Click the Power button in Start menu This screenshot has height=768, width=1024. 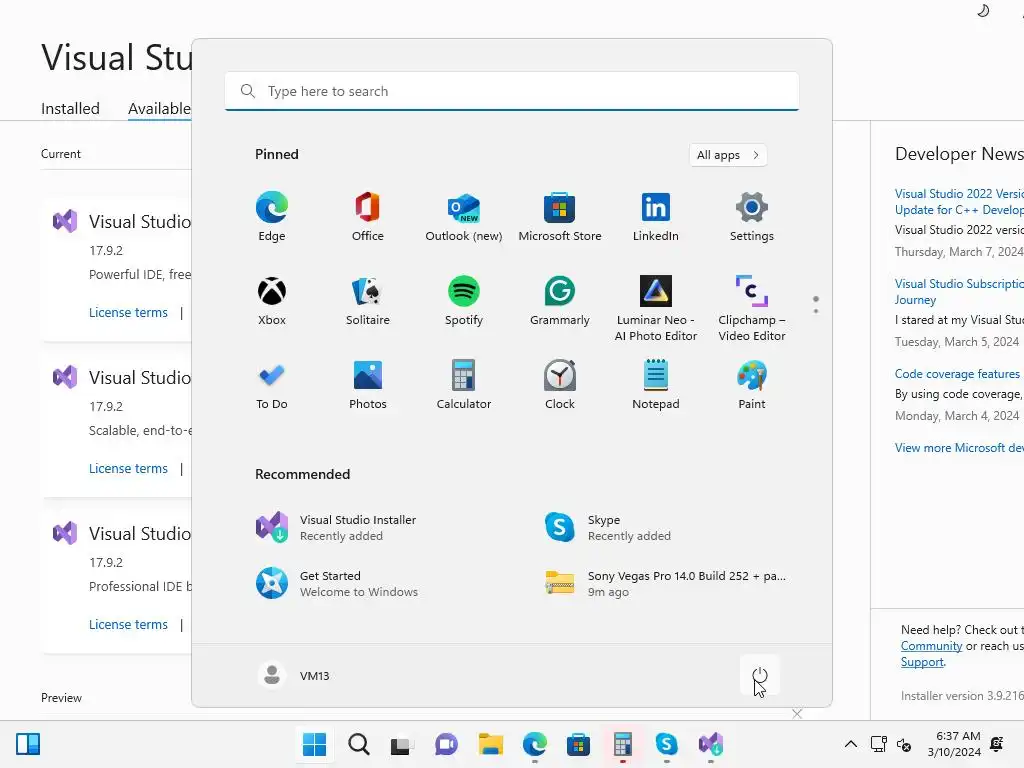tap(760, 675)
